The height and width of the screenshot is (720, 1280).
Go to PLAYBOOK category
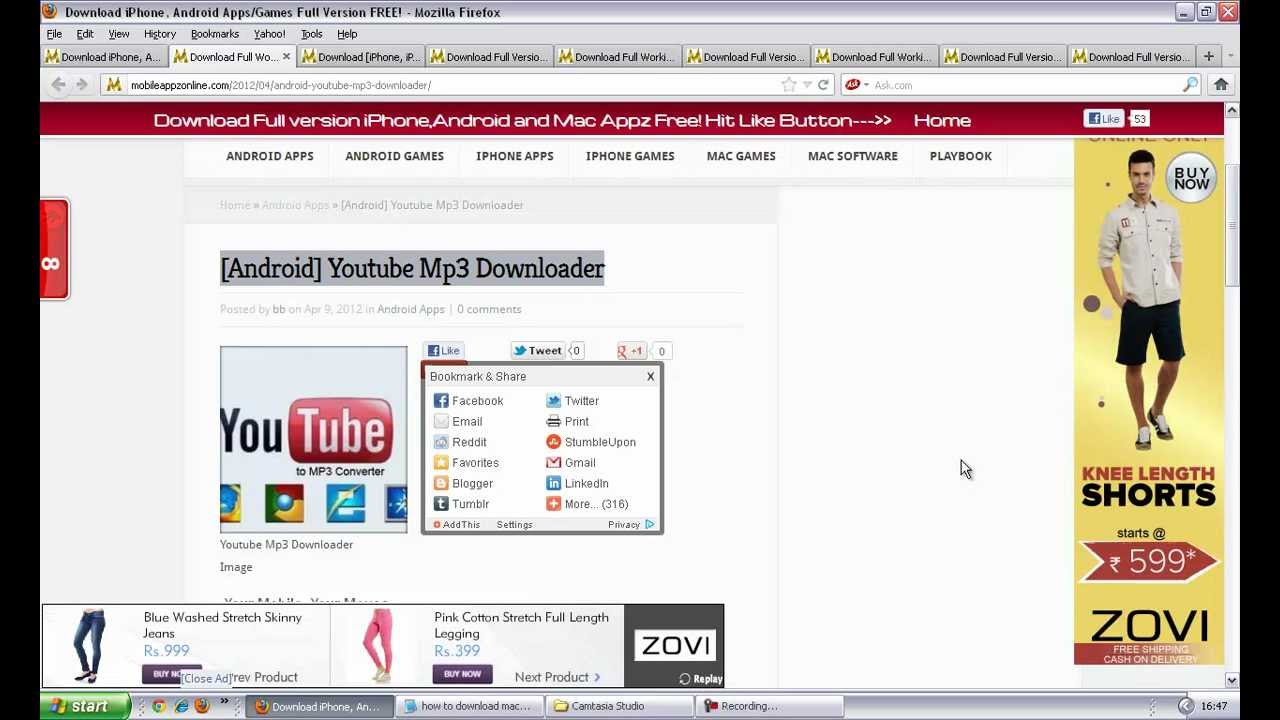[960, 156]
